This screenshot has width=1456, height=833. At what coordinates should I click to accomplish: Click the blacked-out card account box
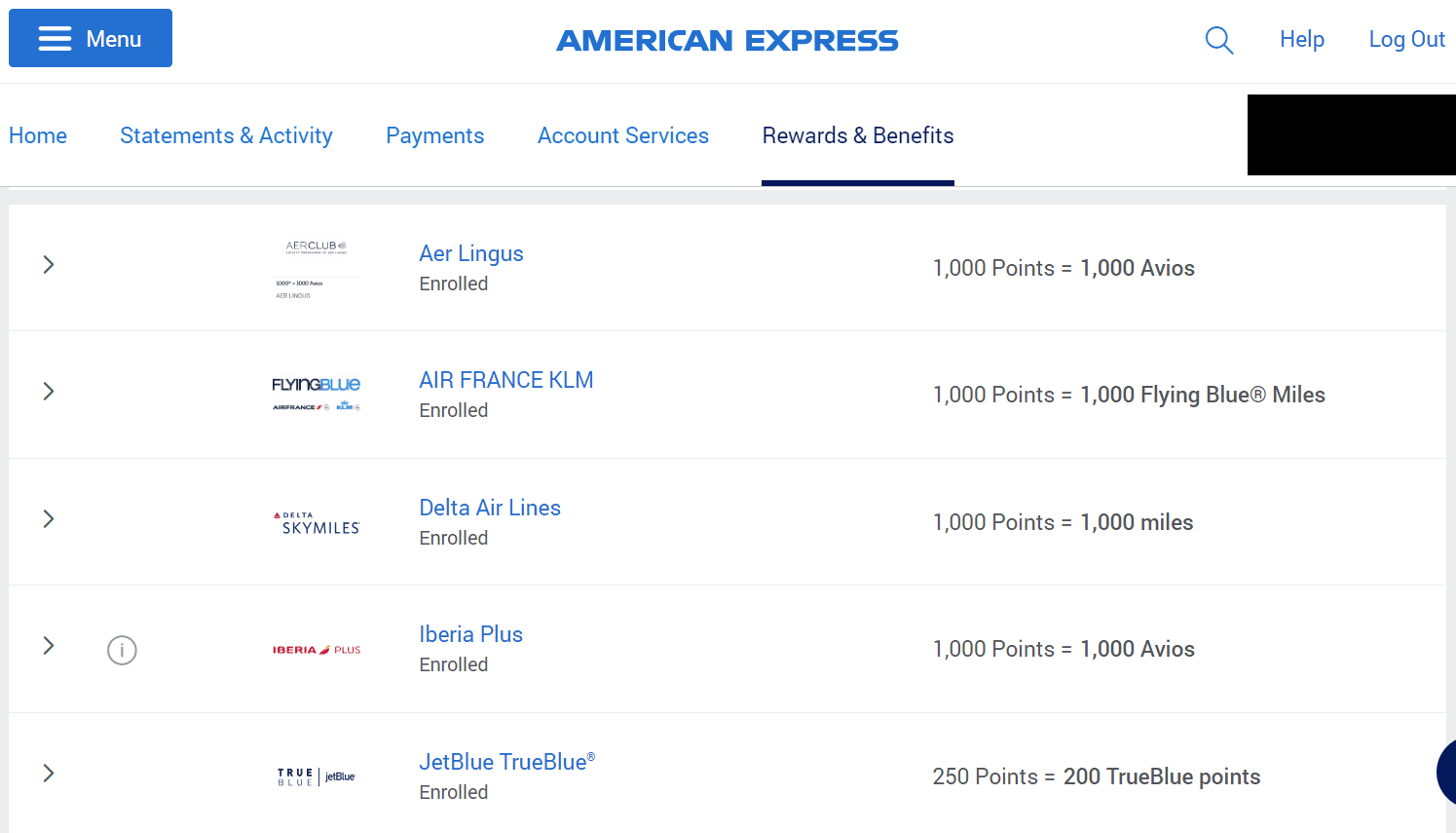(1352, 134)
